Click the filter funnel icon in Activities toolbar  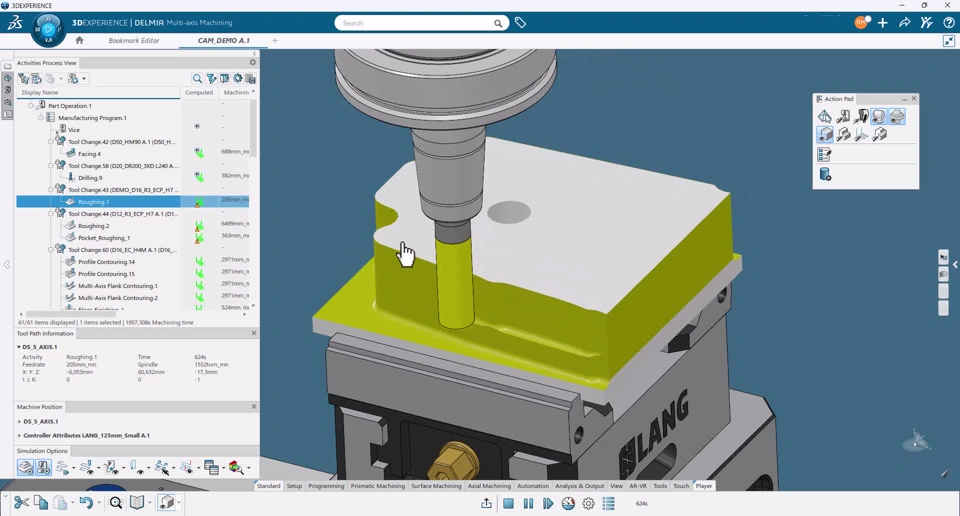211,78
